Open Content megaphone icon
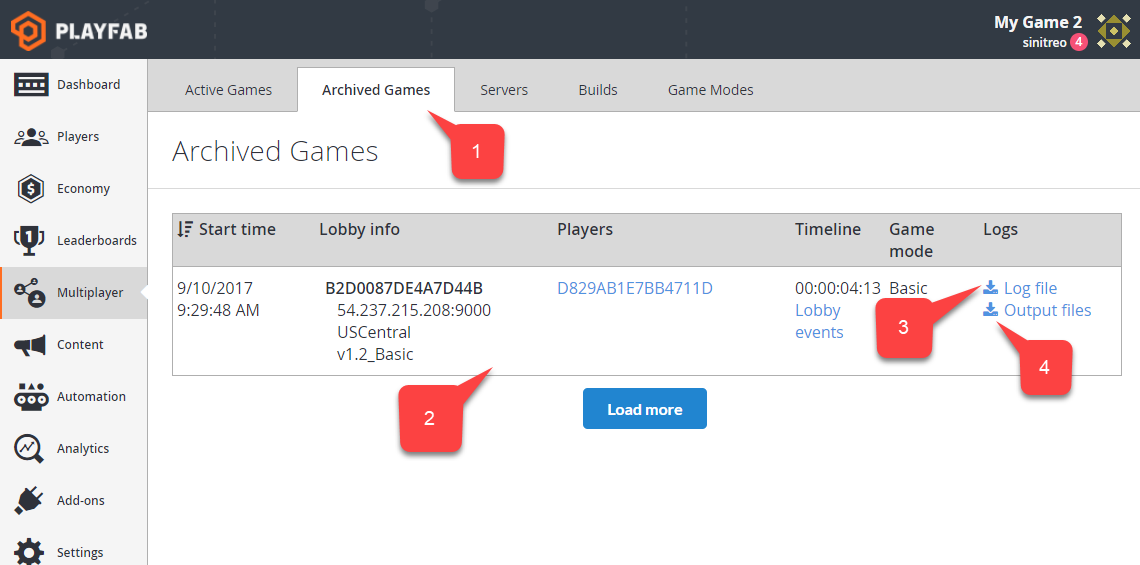Screen dimensions: 1140x565 (31, 345)
